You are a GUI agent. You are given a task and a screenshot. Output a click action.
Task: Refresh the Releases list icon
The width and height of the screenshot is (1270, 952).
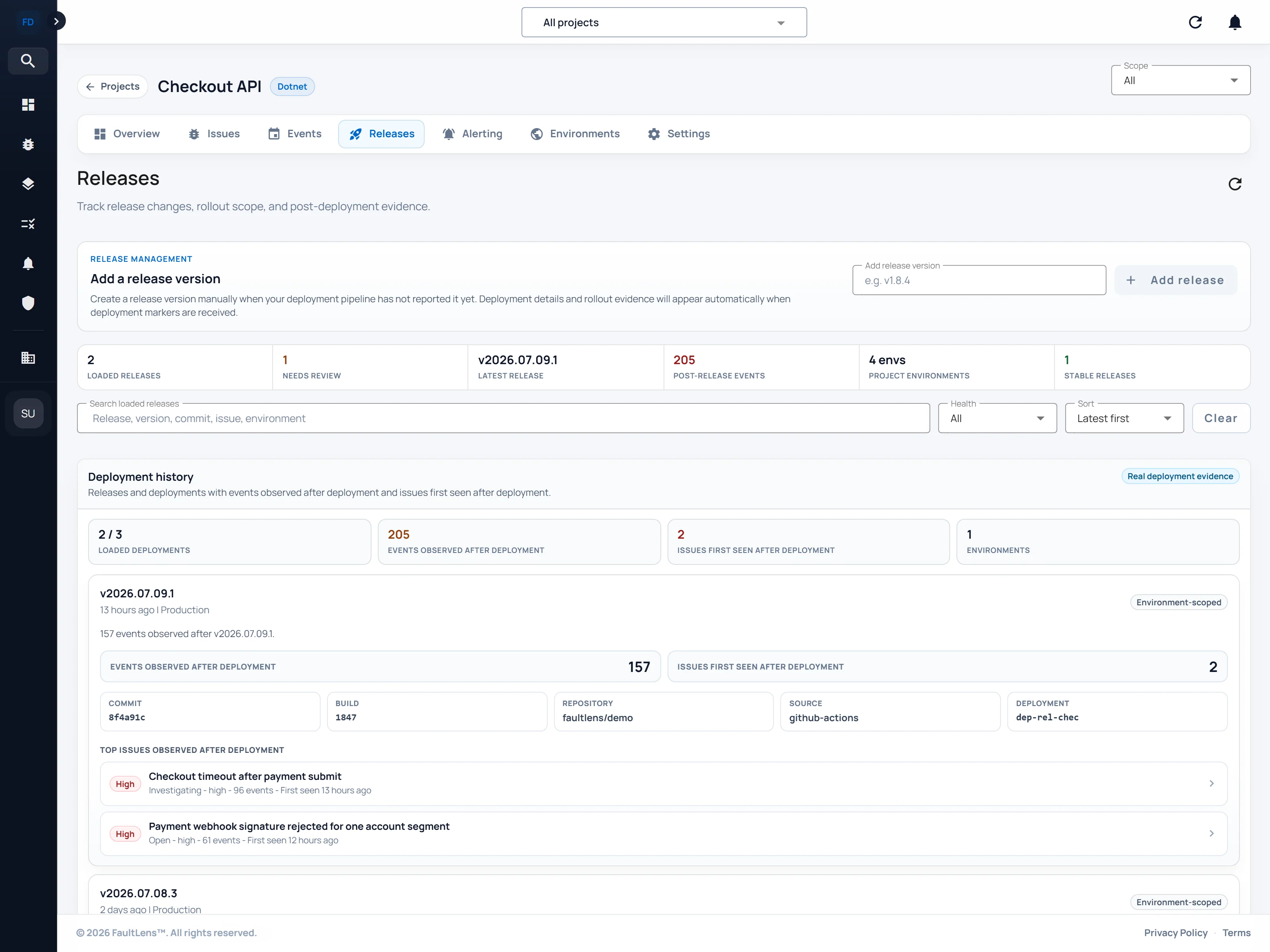(x=1234, y=184)
